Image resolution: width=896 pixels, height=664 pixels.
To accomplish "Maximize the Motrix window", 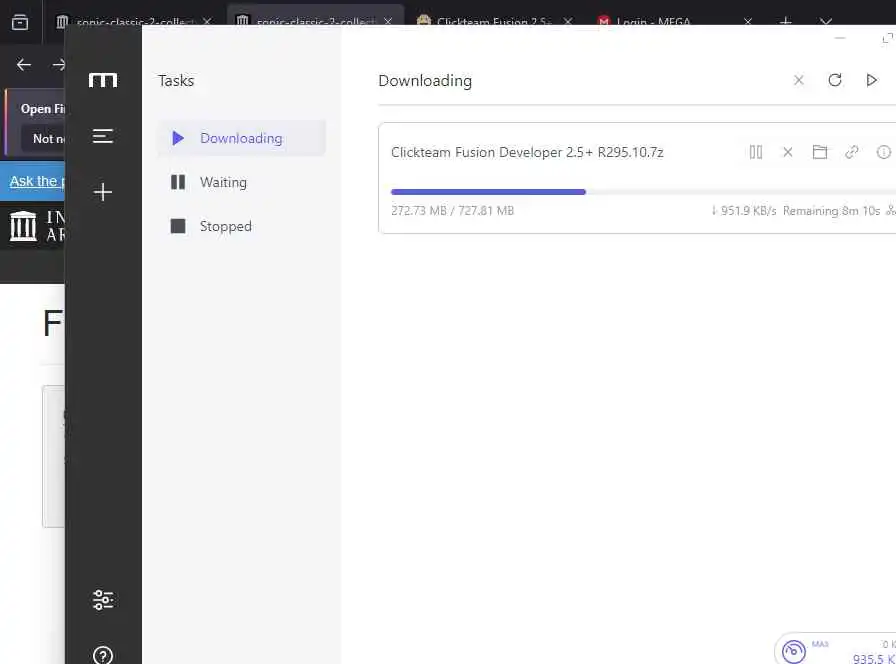I will click(x=887, y=38).
